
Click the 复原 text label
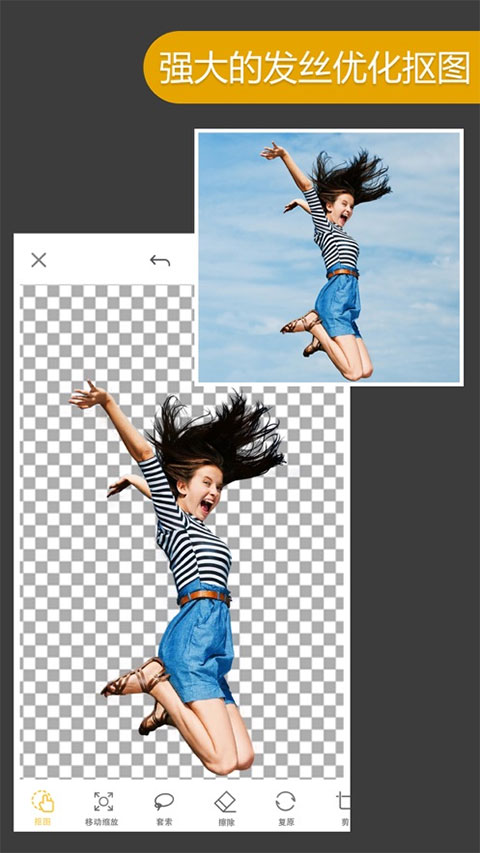[286, 822]
